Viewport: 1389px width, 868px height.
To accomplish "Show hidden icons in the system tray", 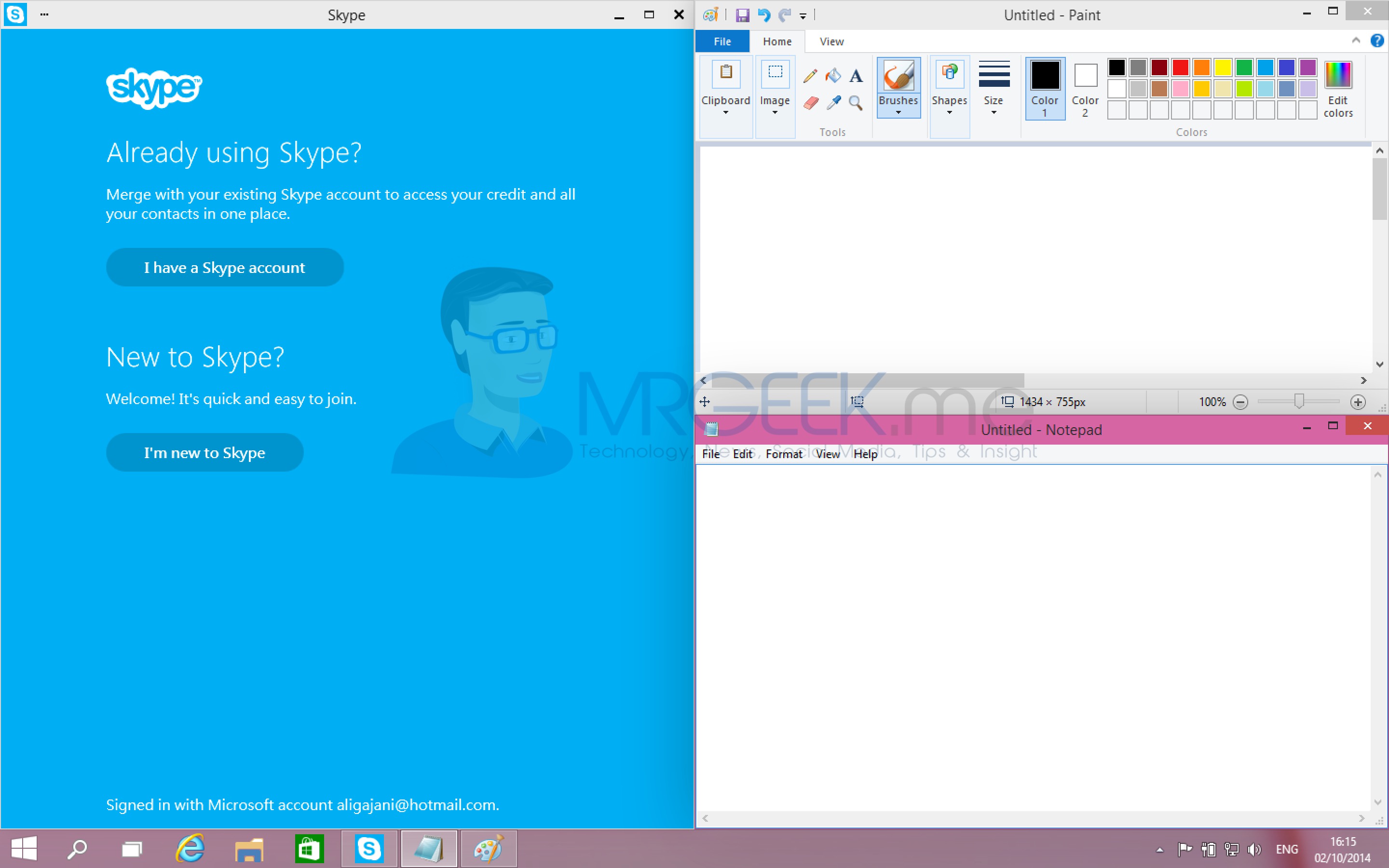I will click(1159, 850).
